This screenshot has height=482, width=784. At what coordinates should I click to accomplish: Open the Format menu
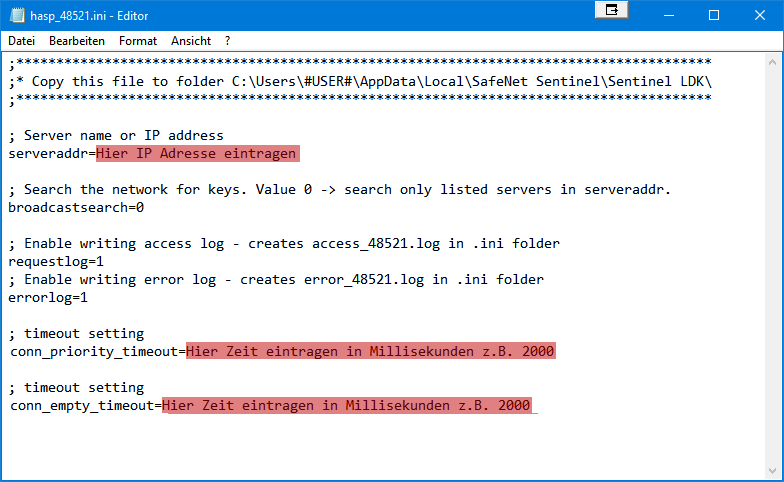138,41
